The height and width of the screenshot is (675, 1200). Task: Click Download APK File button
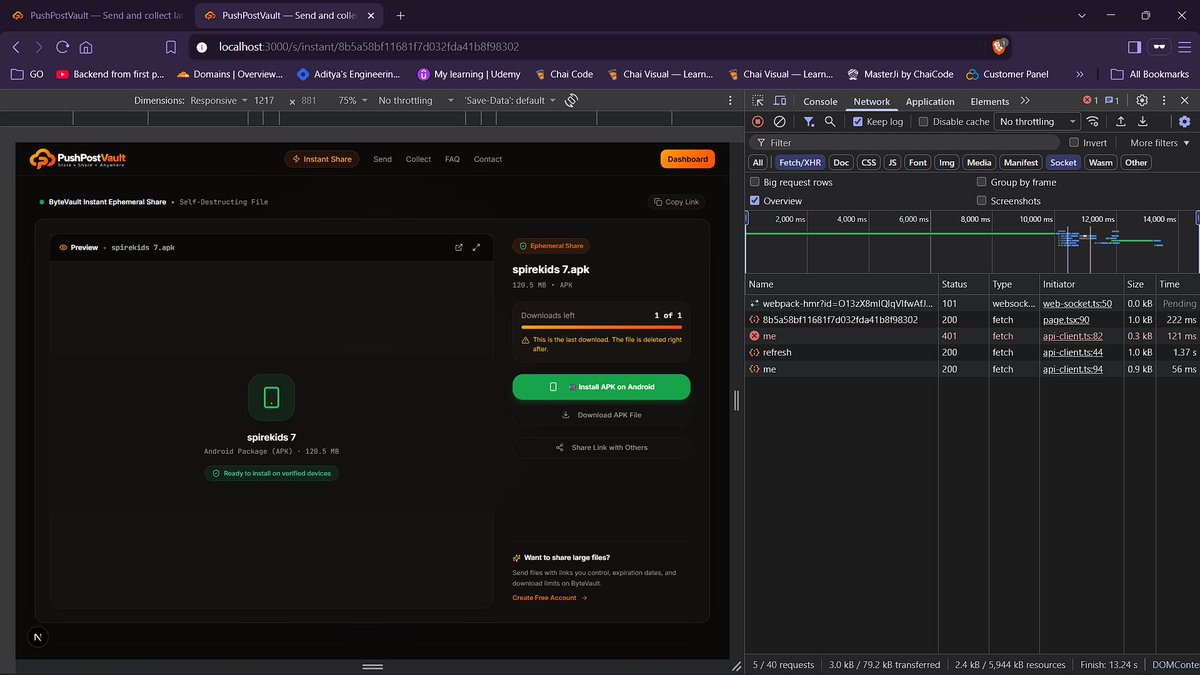pyautogui.click(x=601, y=415)
